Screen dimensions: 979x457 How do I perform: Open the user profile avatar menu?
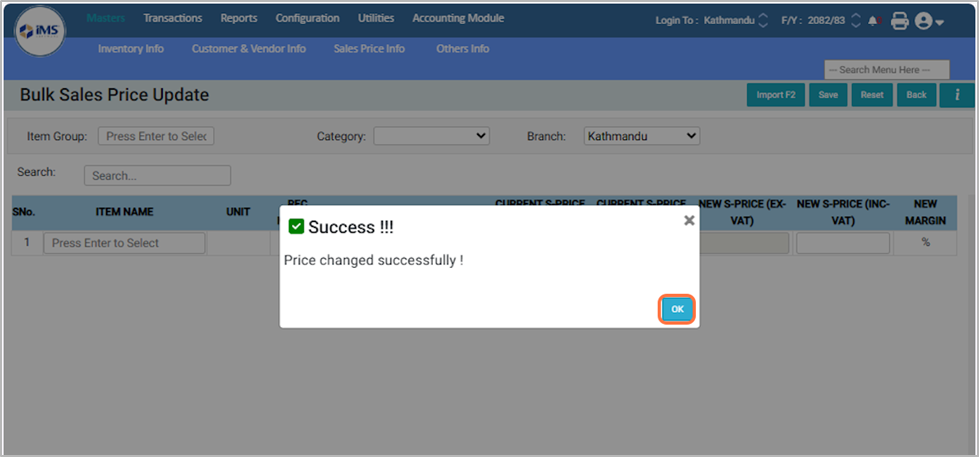(x=927, y=20)
